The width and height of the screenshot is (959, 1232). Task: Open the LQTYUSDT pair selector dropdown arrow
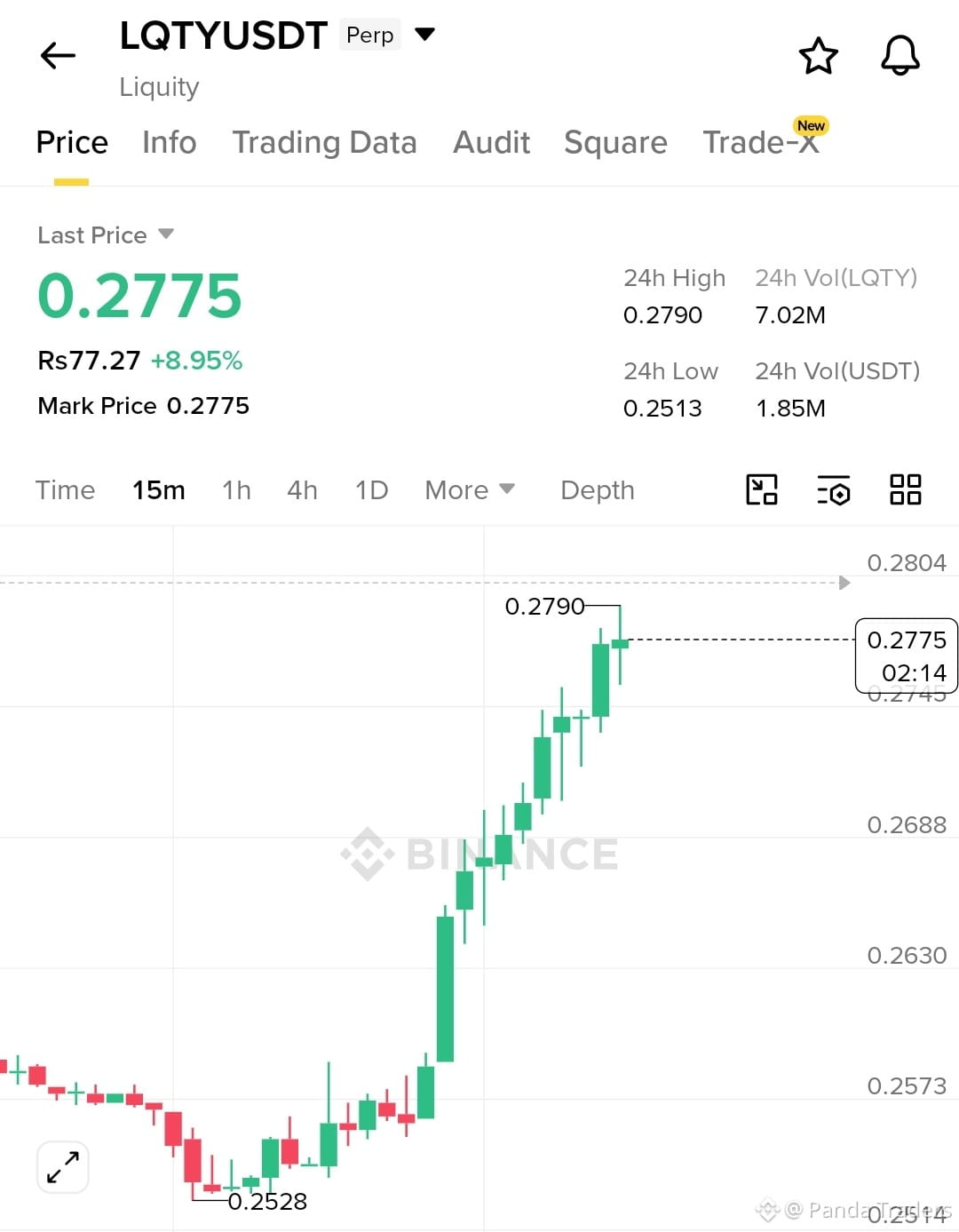pyautogui.click(x=425, y=35)
